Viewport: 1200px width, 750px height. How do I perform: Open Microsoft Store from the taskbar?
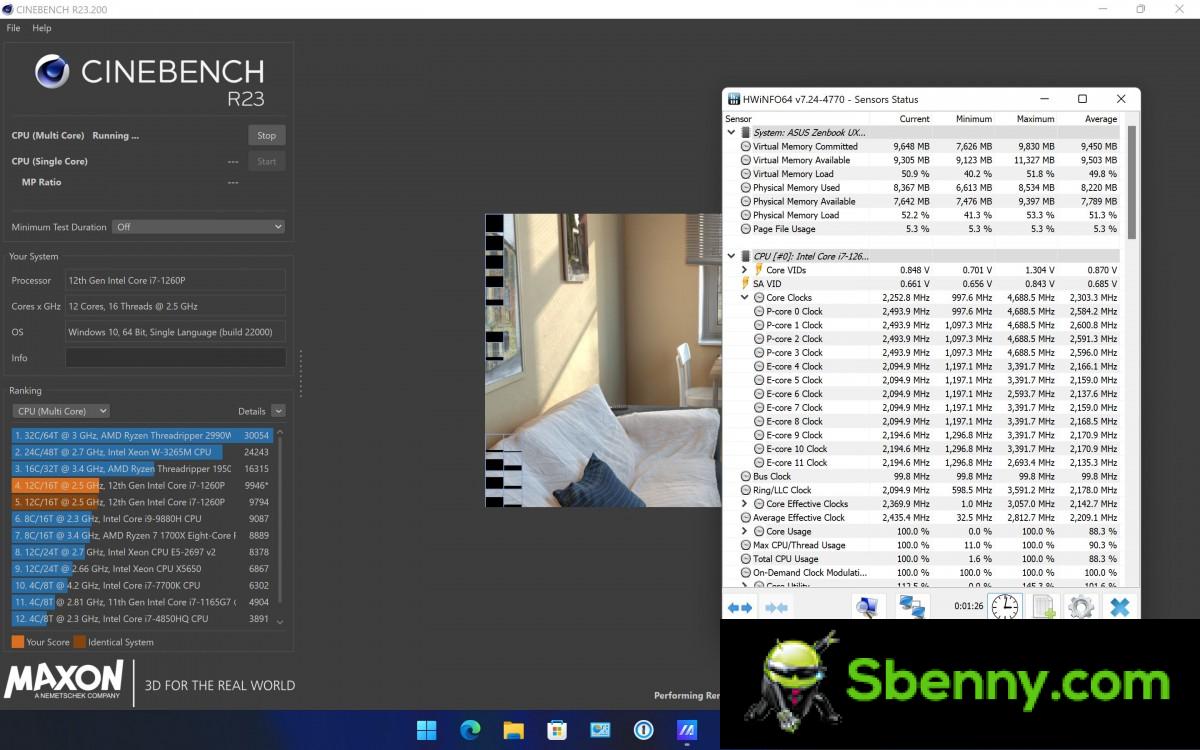click(557, 731)
